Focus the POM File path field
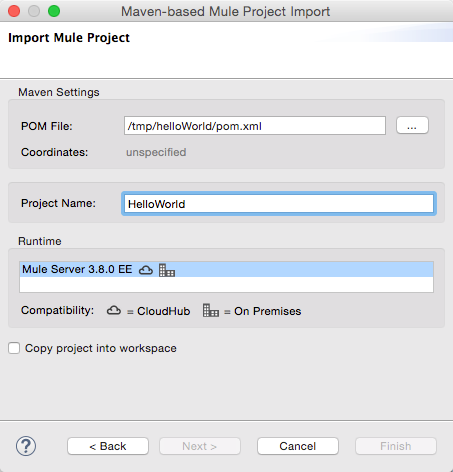The width and height of the screenshot is (453, 472). [255, 126]
